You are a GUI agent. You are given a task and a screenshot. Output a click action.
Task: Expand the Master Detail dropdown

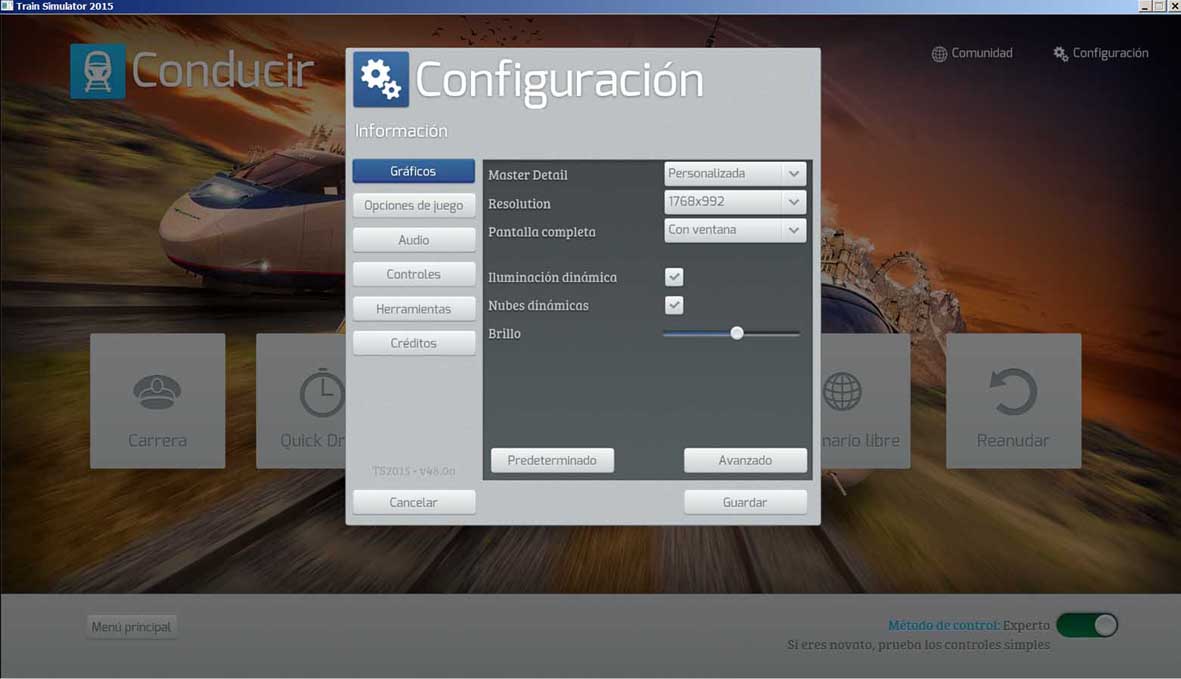[735, 174]
